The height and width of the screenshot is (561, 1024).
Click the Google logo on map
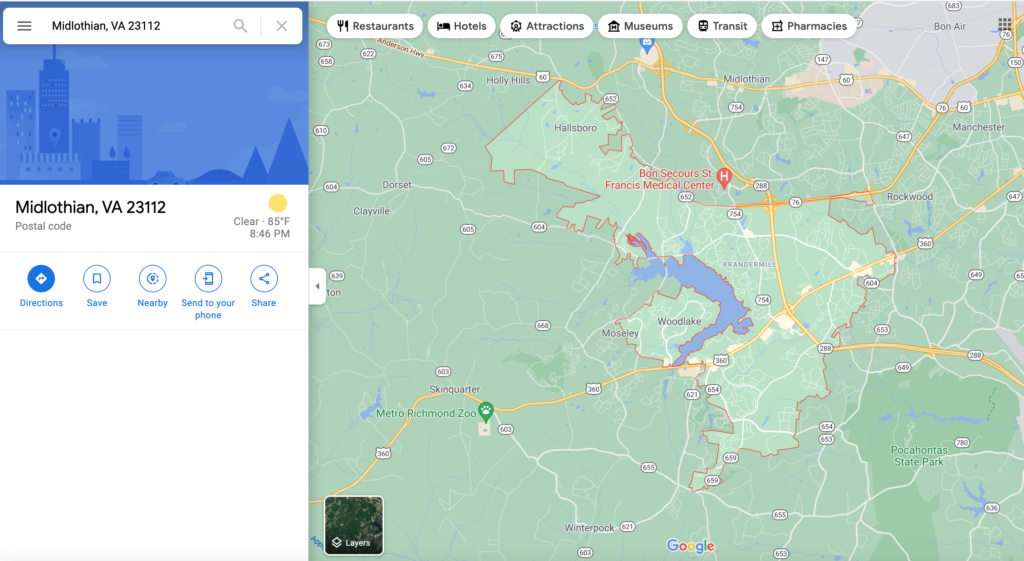(x=690, y=546)
